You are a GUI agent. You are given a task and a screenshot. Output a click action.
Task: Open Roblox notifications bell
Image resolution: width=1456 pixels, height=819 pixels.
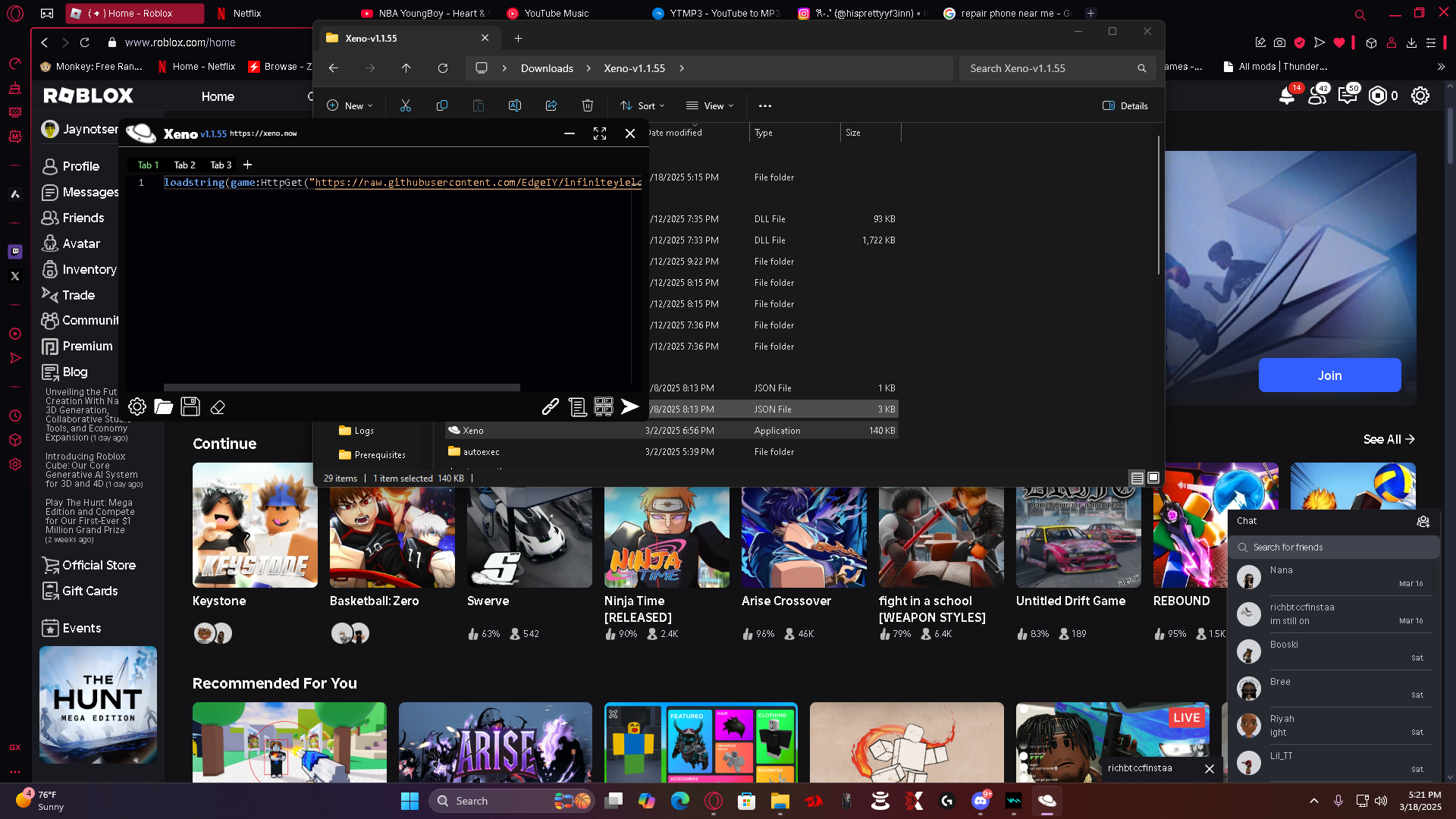coord(1287,96)
